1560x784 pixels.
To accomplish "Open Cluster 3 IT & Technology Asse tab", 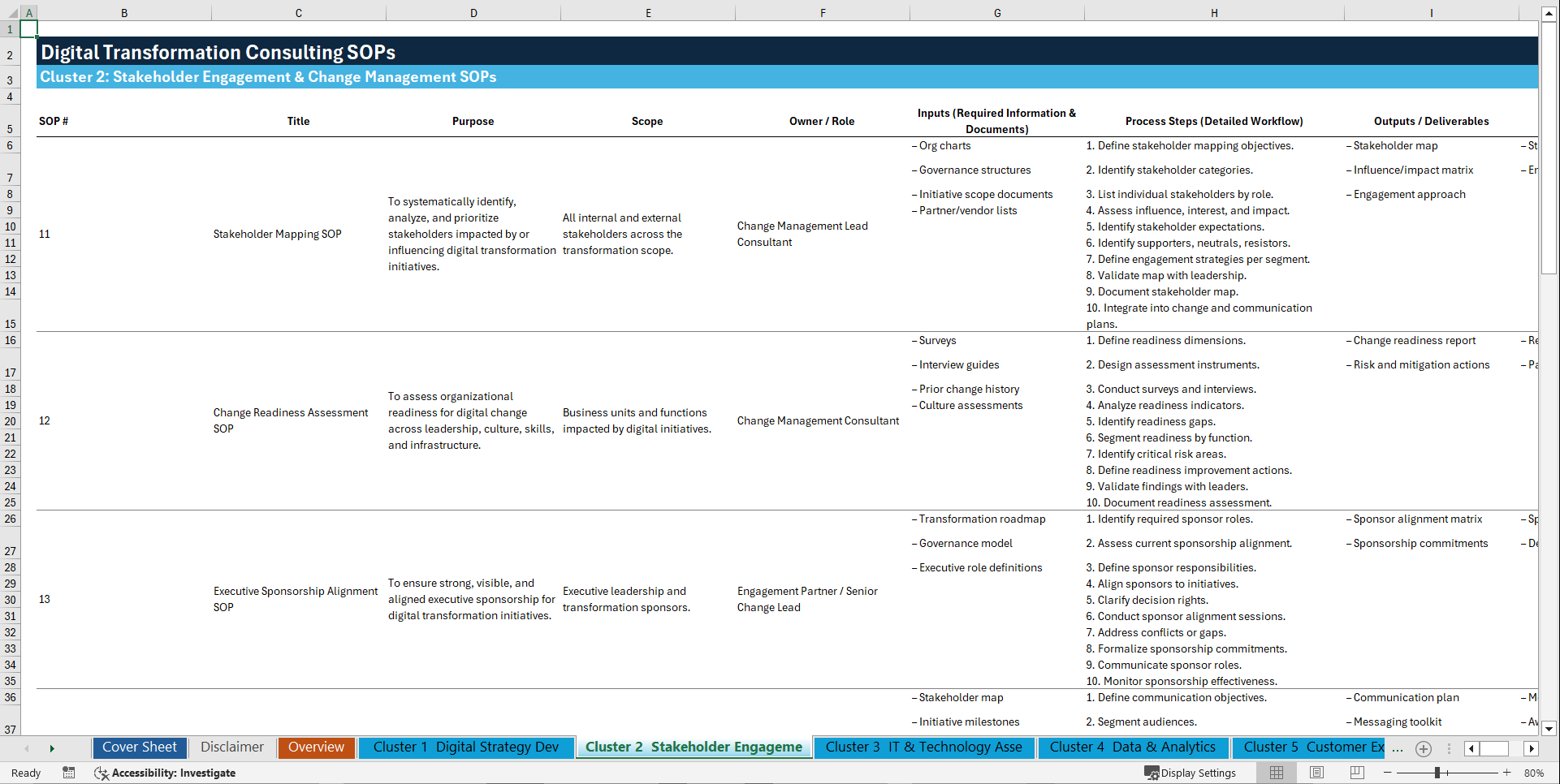I will click(x=923, y=747).
